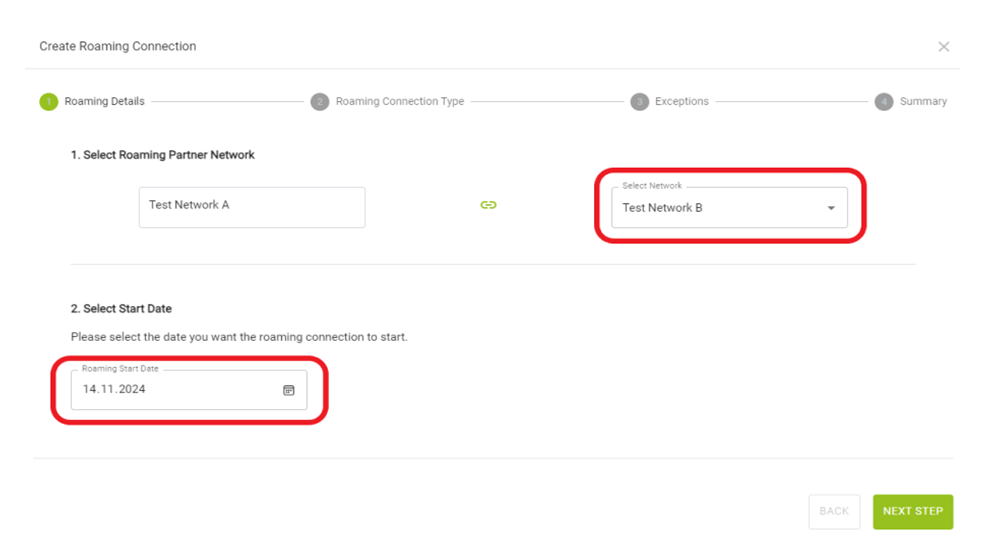Close the Create Roaming Connection dialog
The image size is (1004, 554).
pos(943,47)
